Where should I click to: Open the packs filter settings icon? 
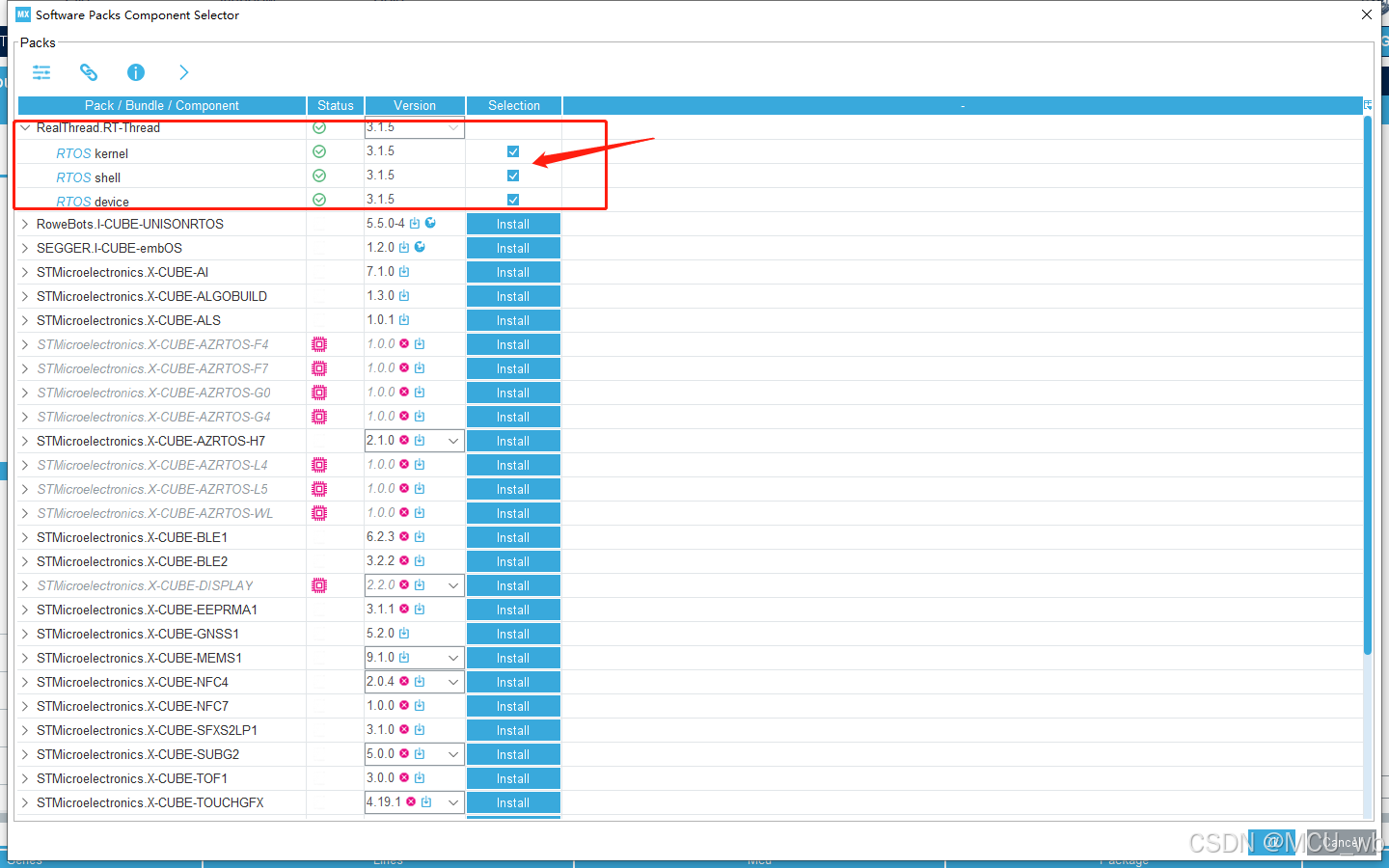click(x=41, y=72)
